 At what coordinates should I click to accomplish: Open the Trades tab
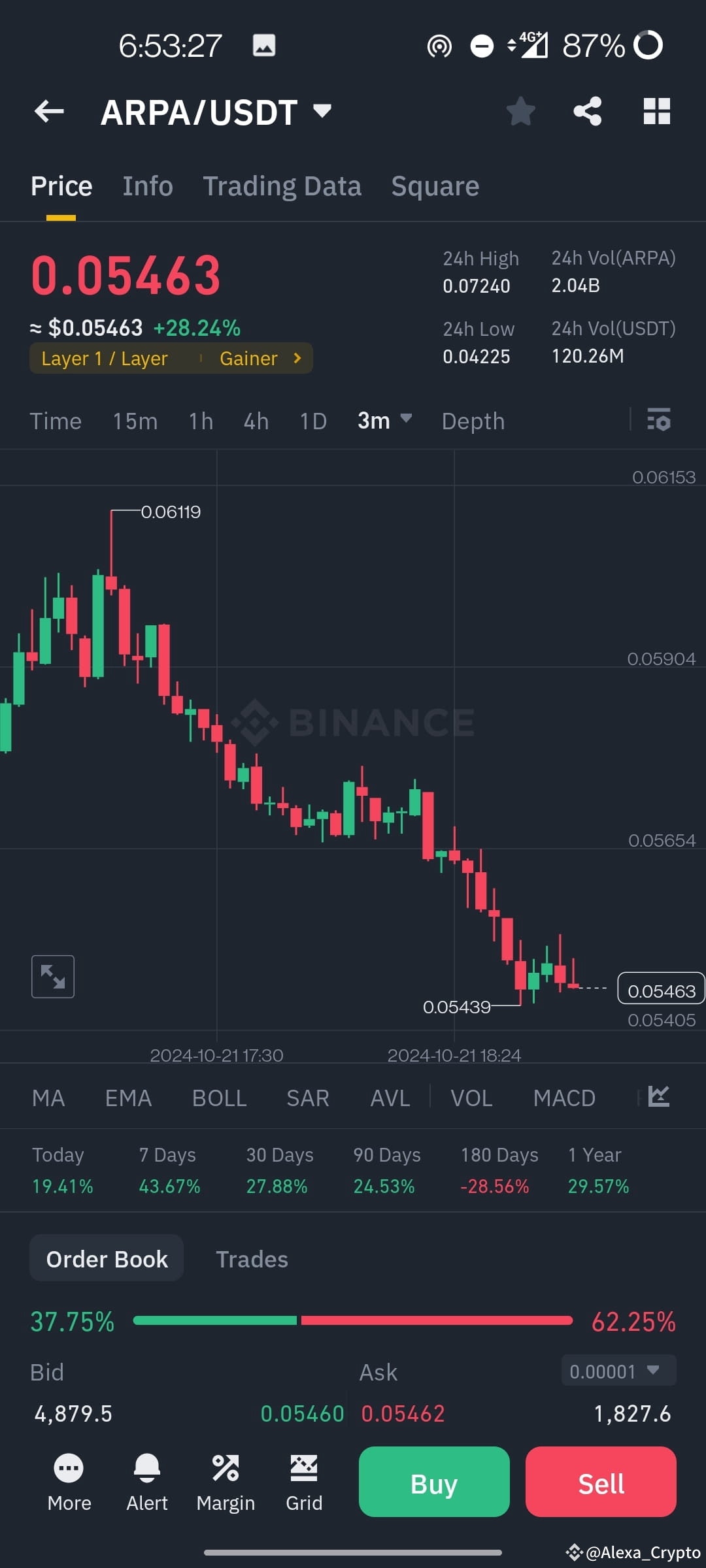tap(252, 1258)
